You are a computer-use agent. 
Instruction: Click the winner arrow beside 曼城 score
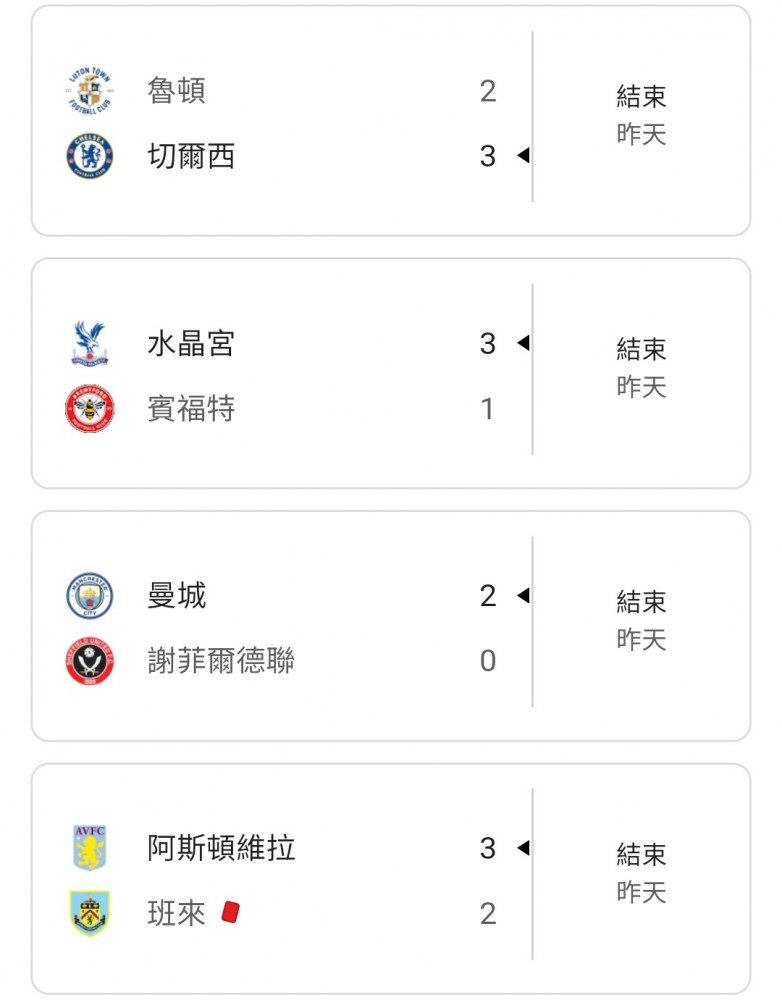524,596
